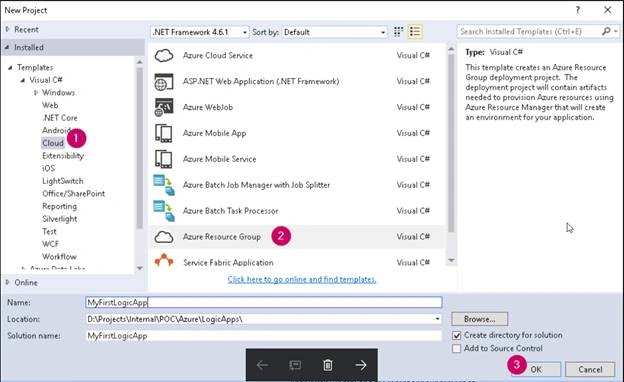Screen dimensions: 624x382
Task: Click the project Name input field
Action: pos(264,302)
